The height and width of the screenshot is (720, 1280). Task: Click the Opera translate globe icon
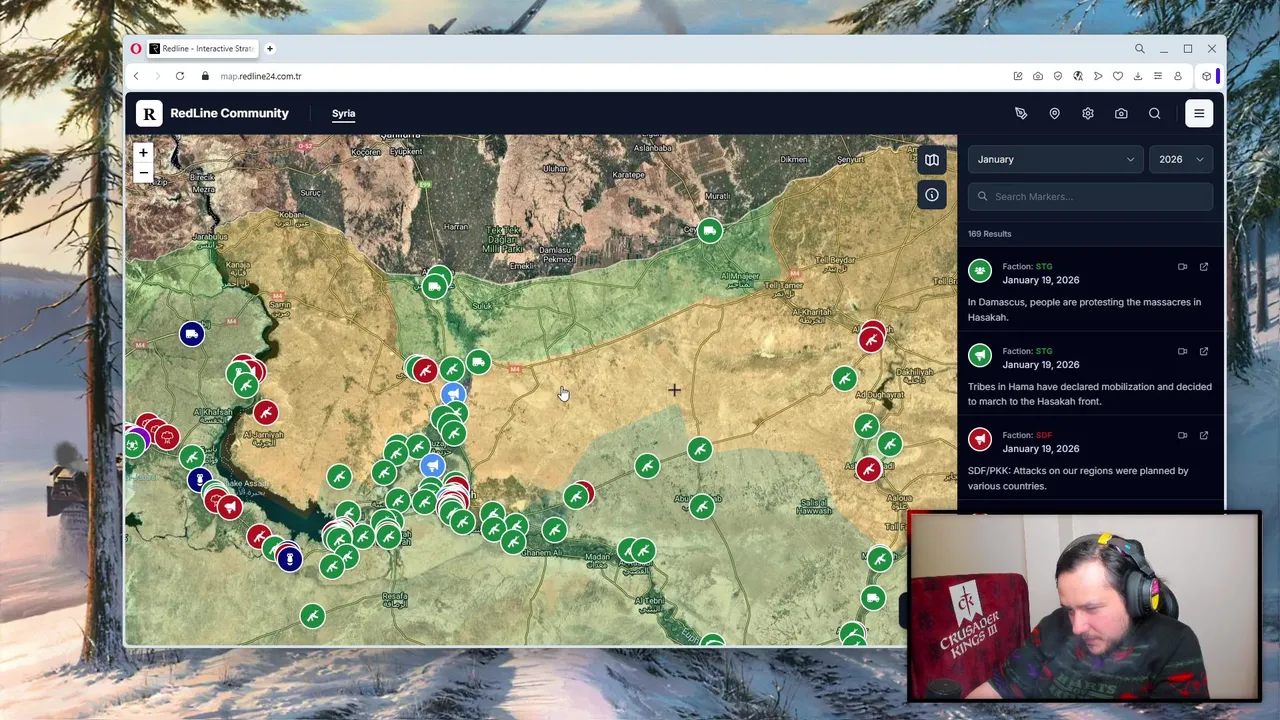pos(1078,76)
